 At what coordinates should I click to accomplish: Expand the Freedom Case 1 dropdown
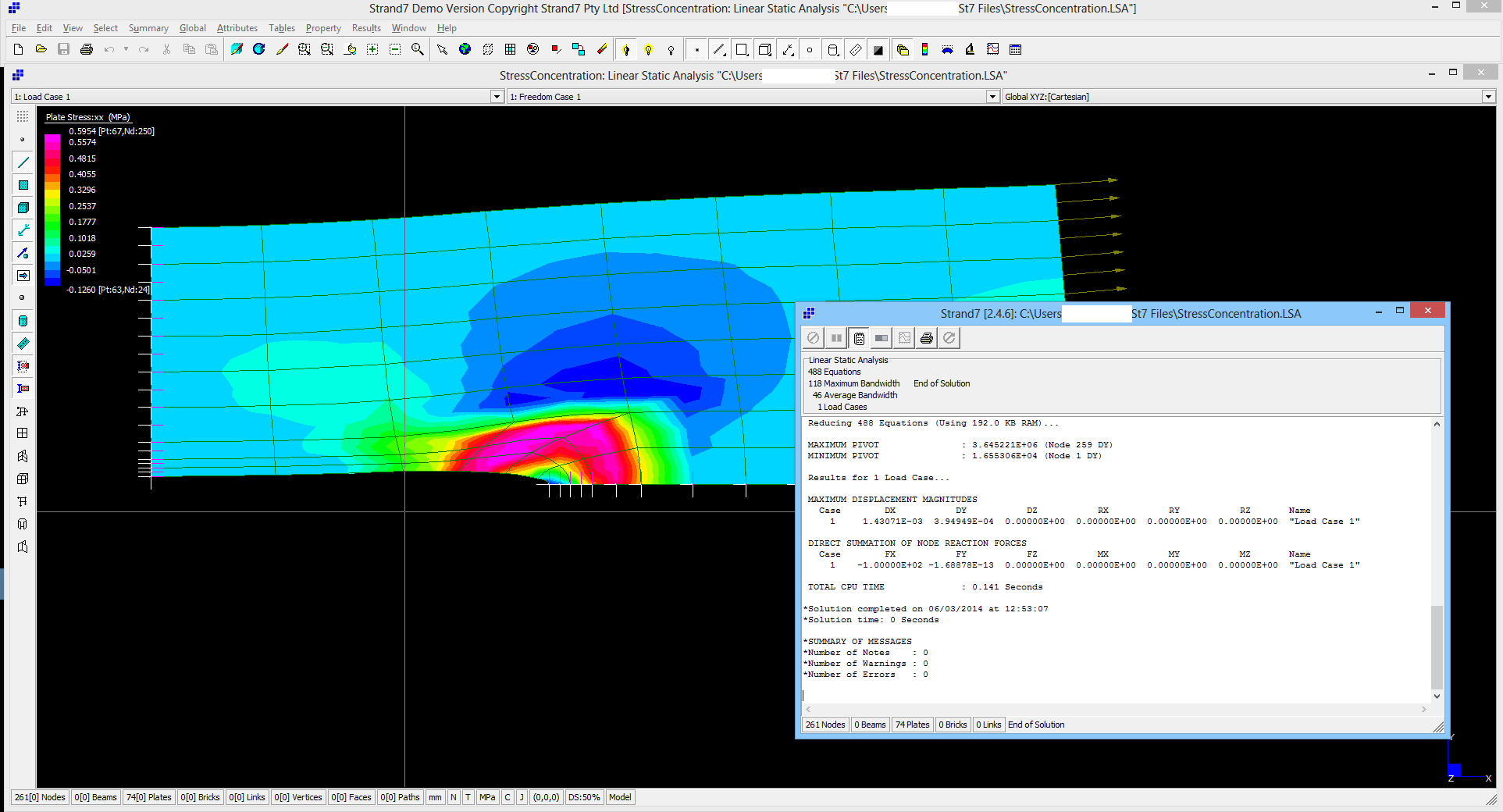click(x=992, y=97)
